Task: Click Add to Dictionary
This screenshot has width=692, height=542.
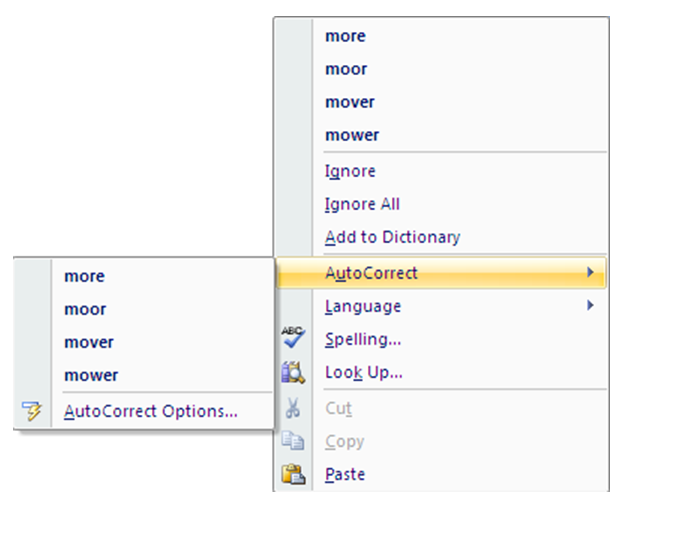Action: click(392, 237)
